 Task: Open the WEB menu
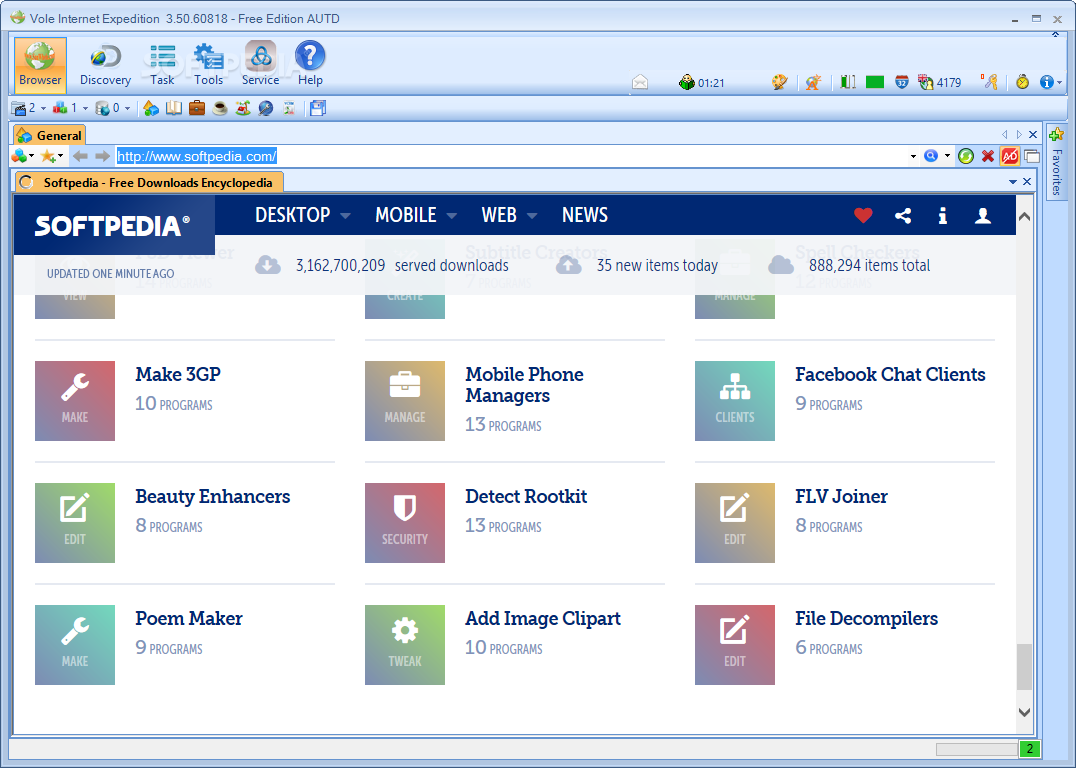coord(509,215)
